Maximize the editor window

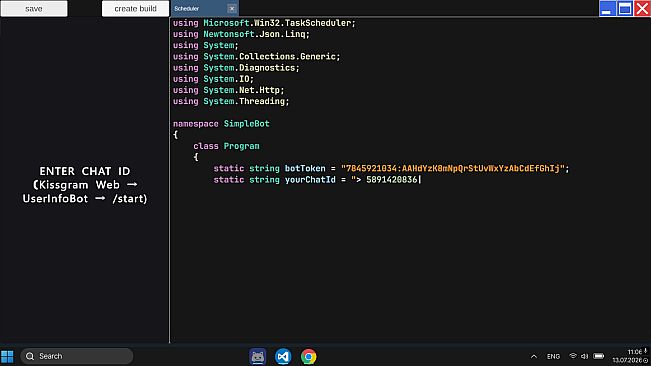pyautogui.click(x=625, y=8)
